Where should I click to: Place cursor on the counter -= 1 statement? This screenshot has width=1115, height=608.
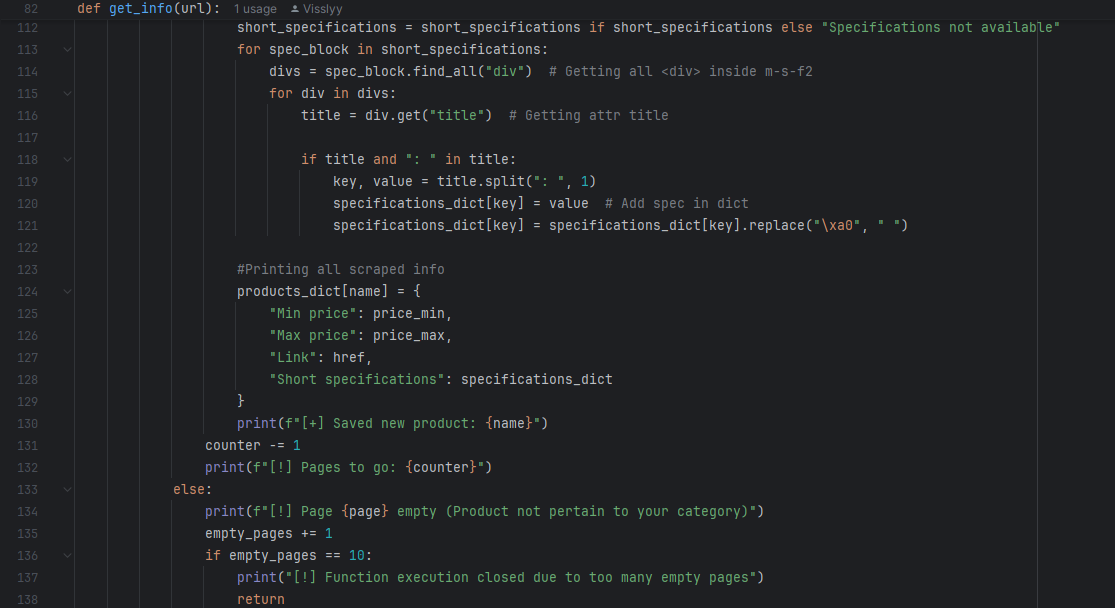(252, 446)
